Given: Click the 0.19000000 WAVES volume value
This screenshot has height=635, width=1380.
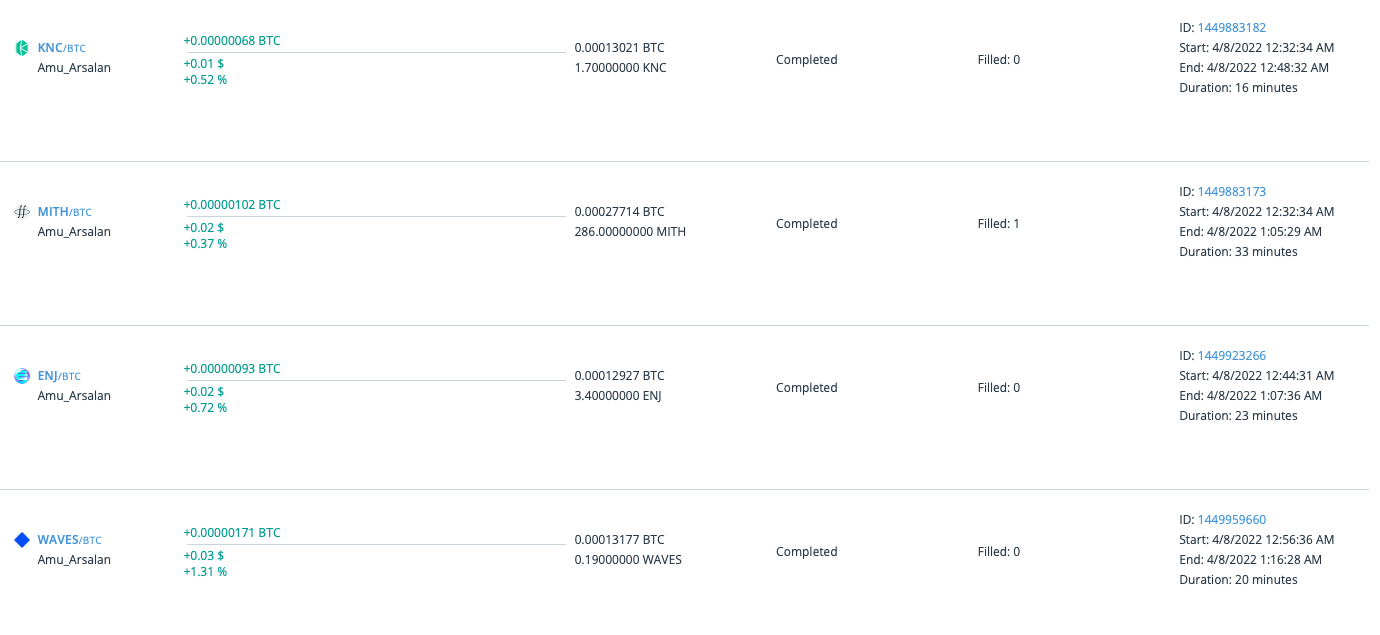Looking at the screenshot, I should (628, 560).
